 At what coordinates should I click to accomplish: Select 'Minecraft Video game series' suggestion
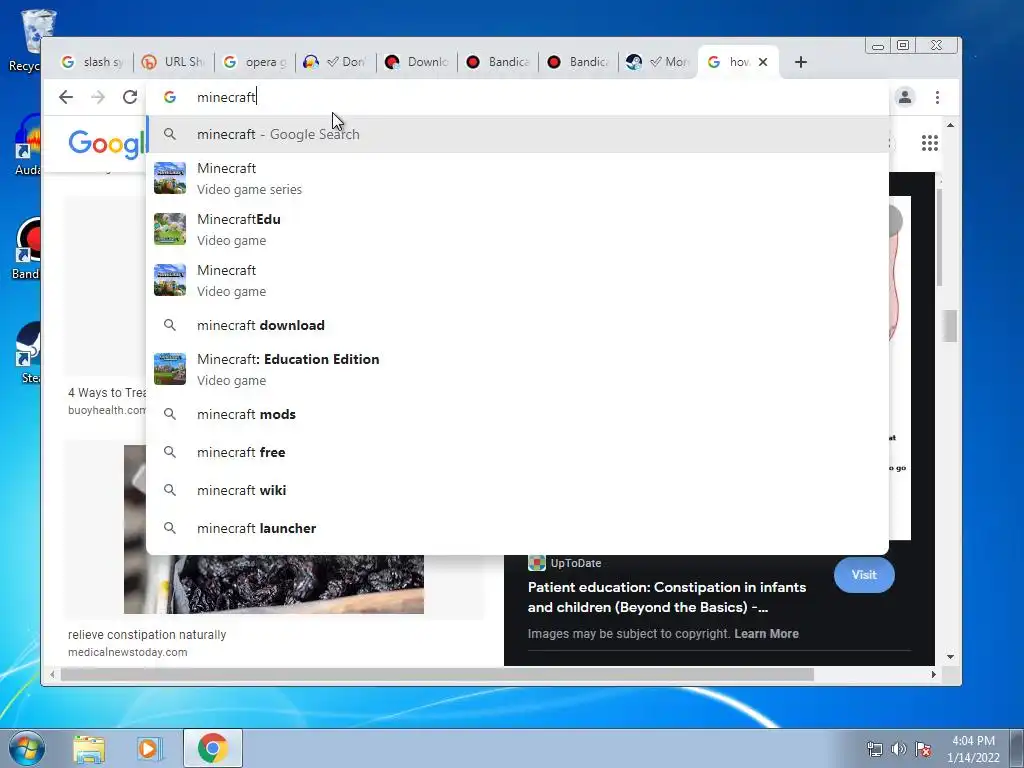pyautogui.click(x=517, y=178)
